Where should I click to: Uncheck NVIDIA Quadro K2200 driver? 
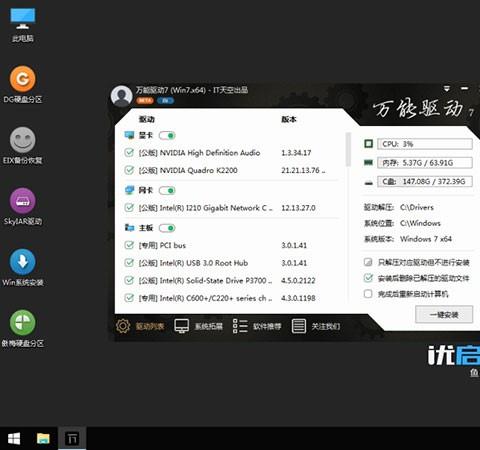129,170
